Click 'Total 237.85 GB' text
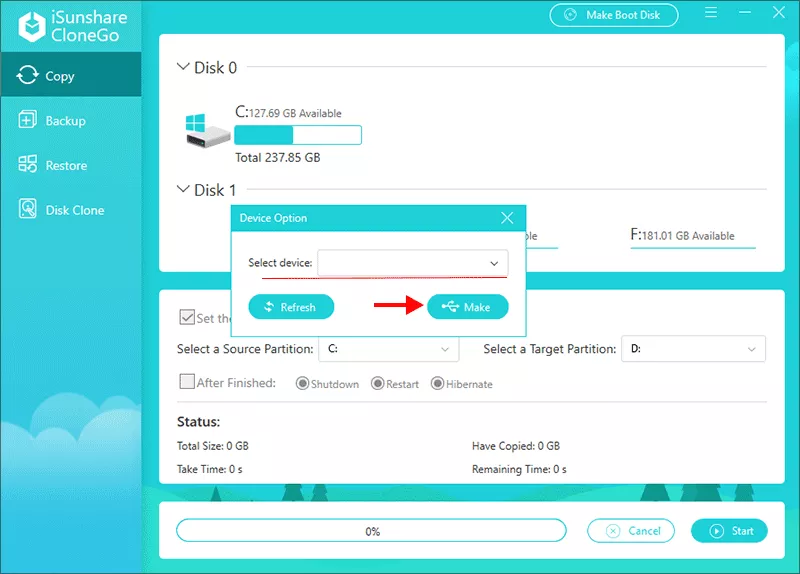 pos(278,158)
